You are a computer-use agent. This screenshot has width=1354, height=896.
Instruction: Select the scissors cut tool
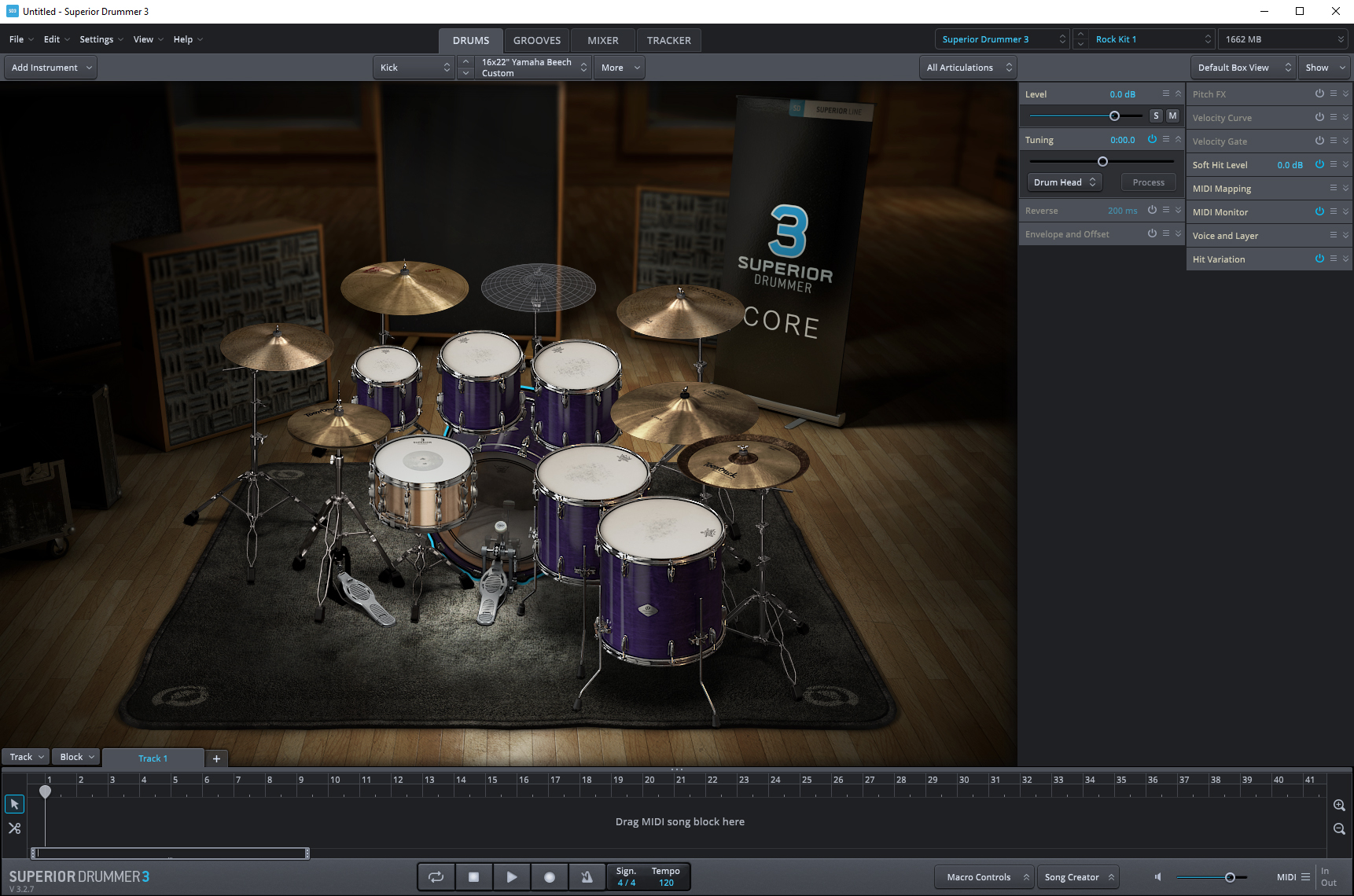point(14,828)
